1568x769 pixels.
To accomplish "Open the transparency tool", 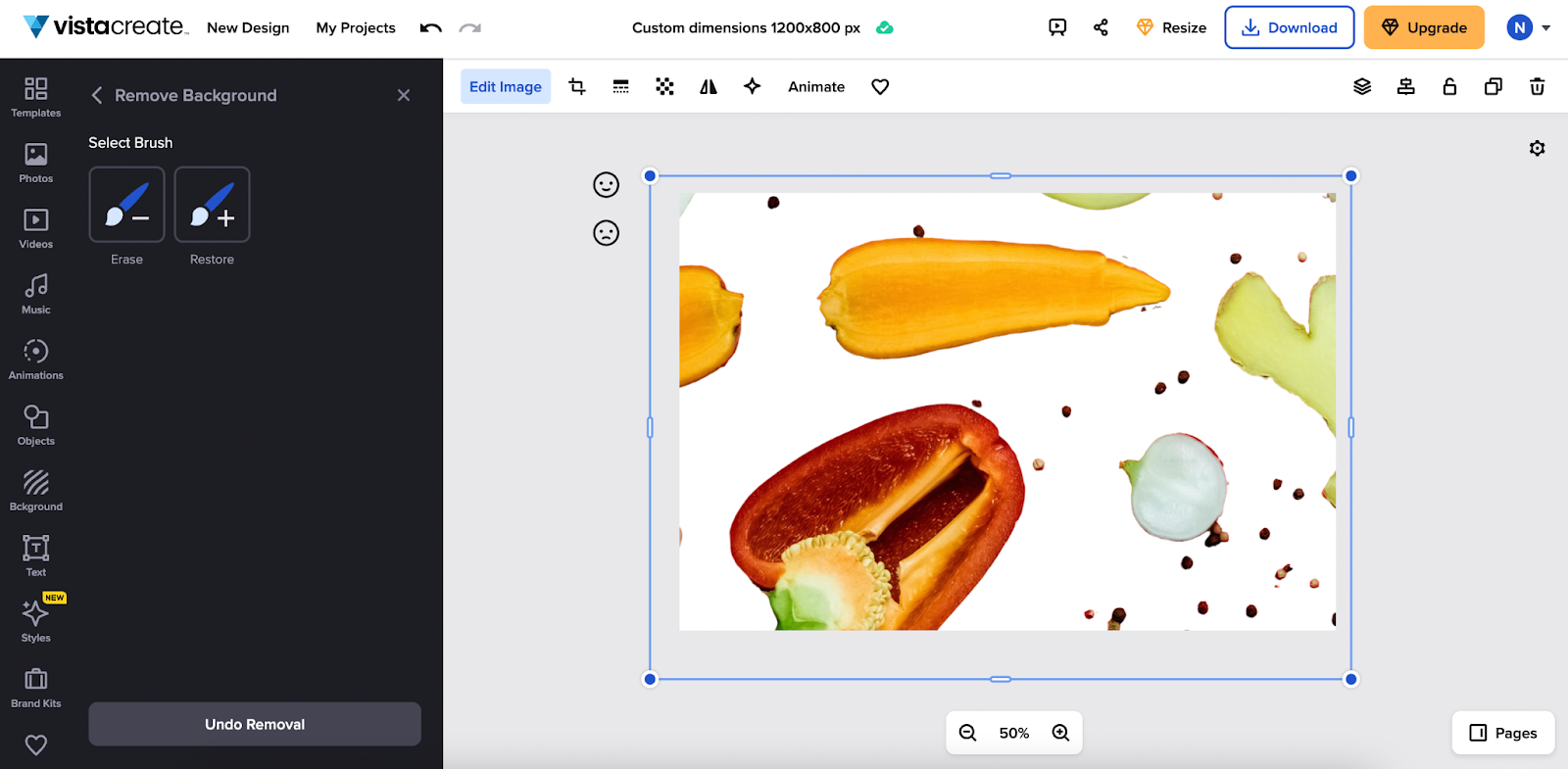I will pos(664,86).
